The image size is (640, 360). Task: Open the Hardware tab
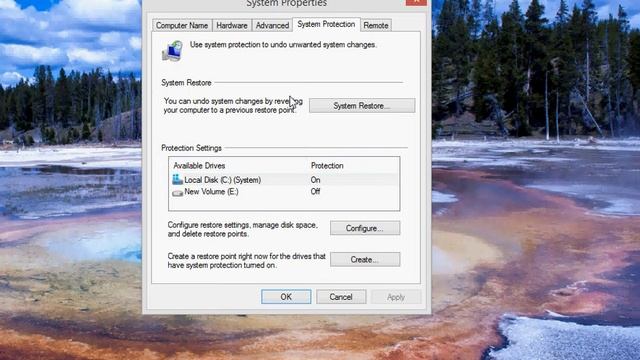pyautogui.click(x=232, y=25)
